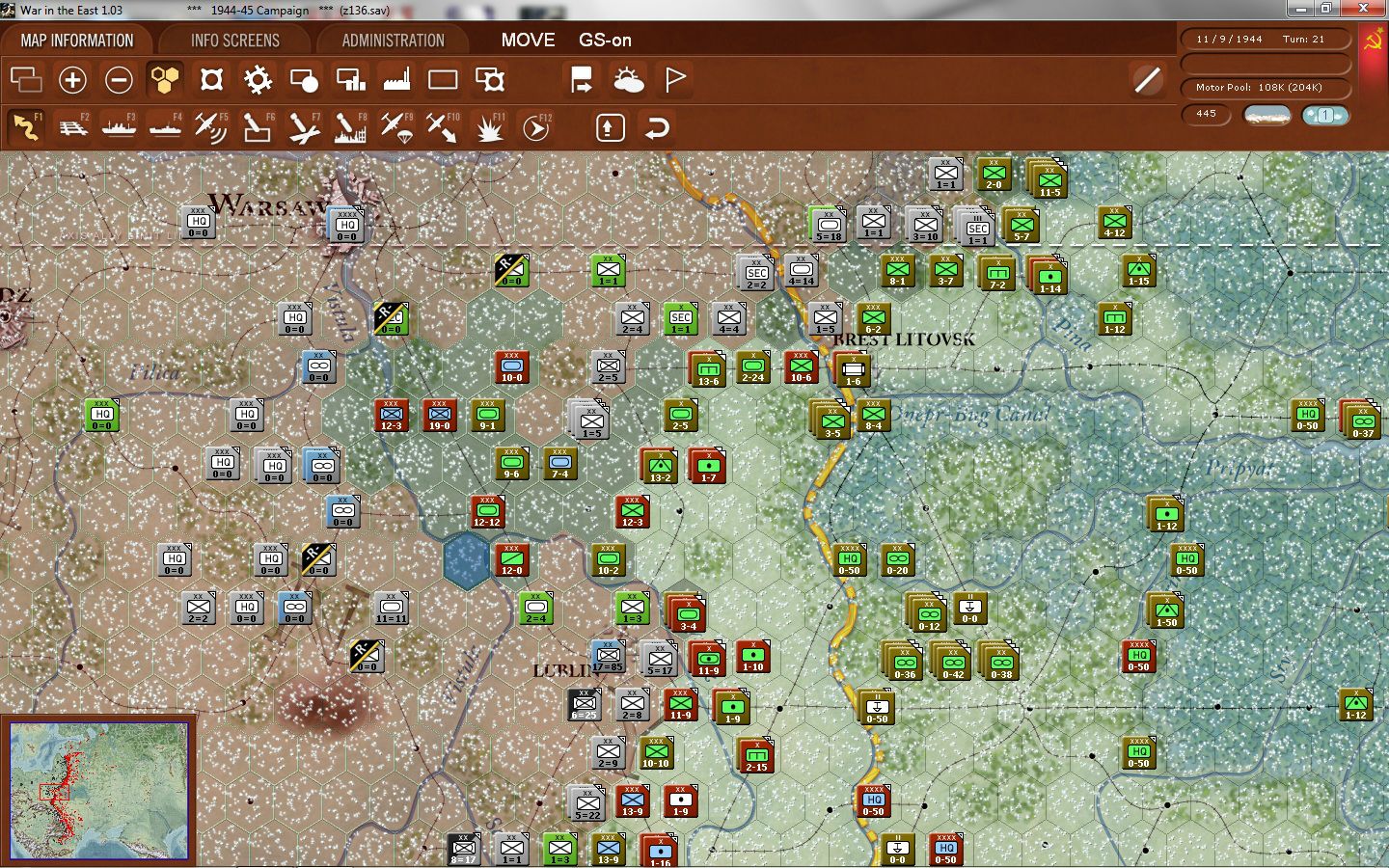Select the red 12-0 unit counter

tap(511, 560)
